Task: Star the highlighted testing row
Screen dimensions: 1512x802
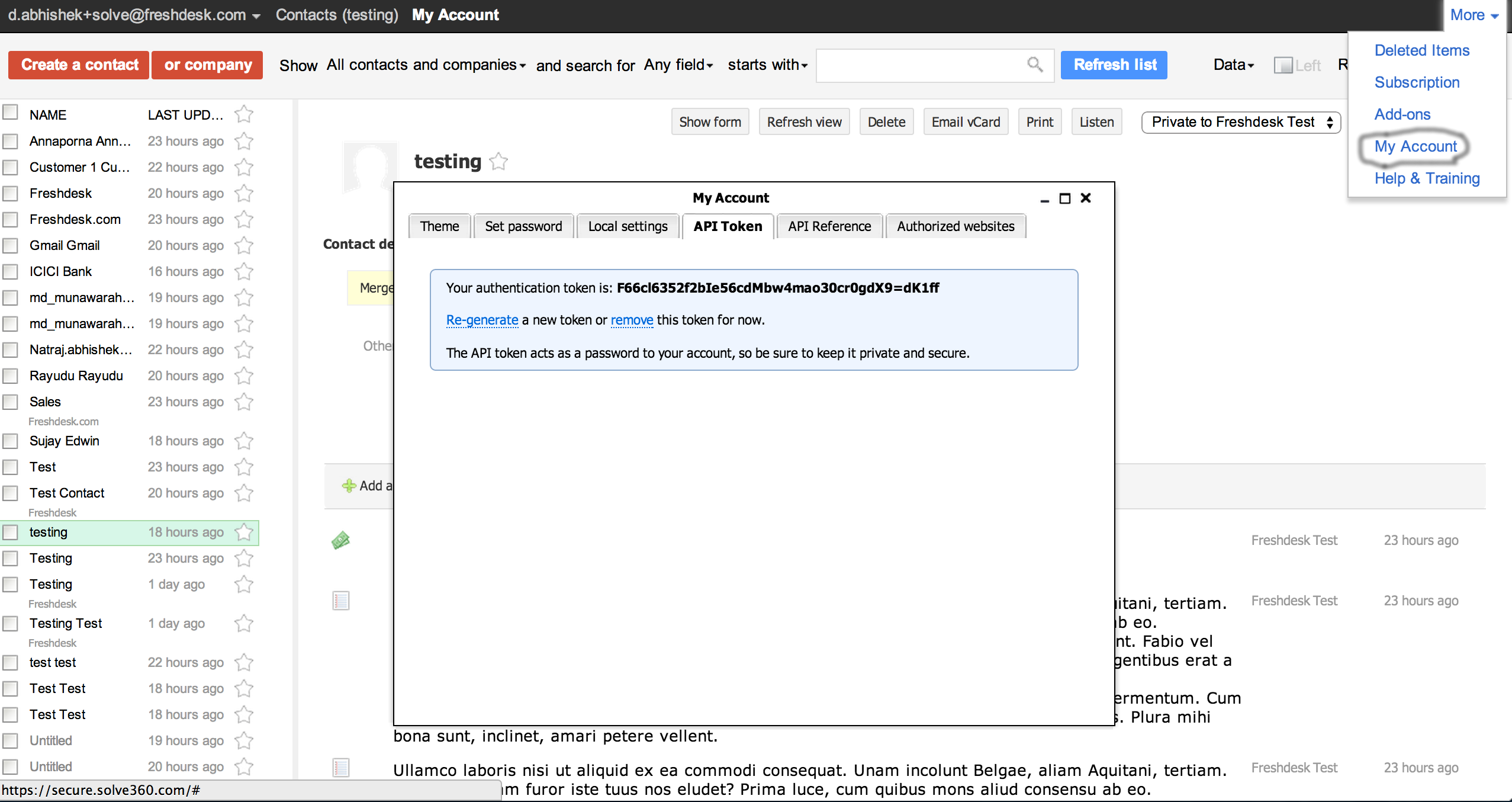Action: (x=244, y=532)
